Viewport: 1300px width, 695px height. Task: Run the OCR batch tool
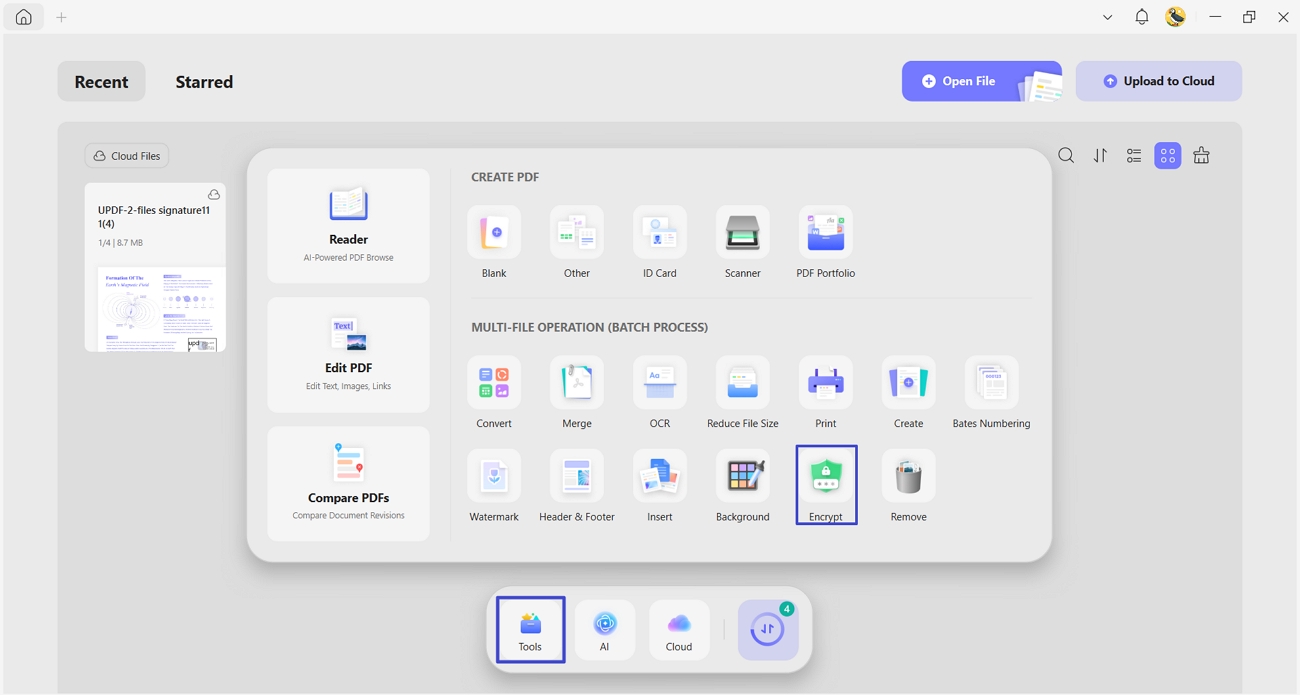pyautogui.click(x=660, y=383)
